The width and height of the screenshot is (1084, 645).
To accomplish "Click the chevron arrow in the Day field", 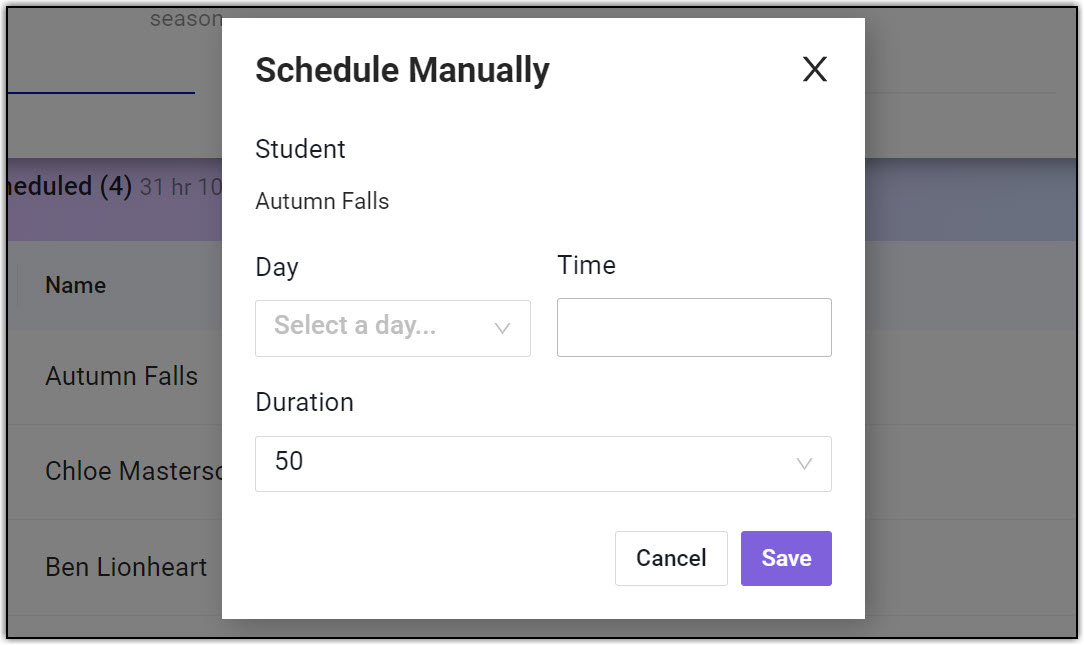I will tap(503, 328).
